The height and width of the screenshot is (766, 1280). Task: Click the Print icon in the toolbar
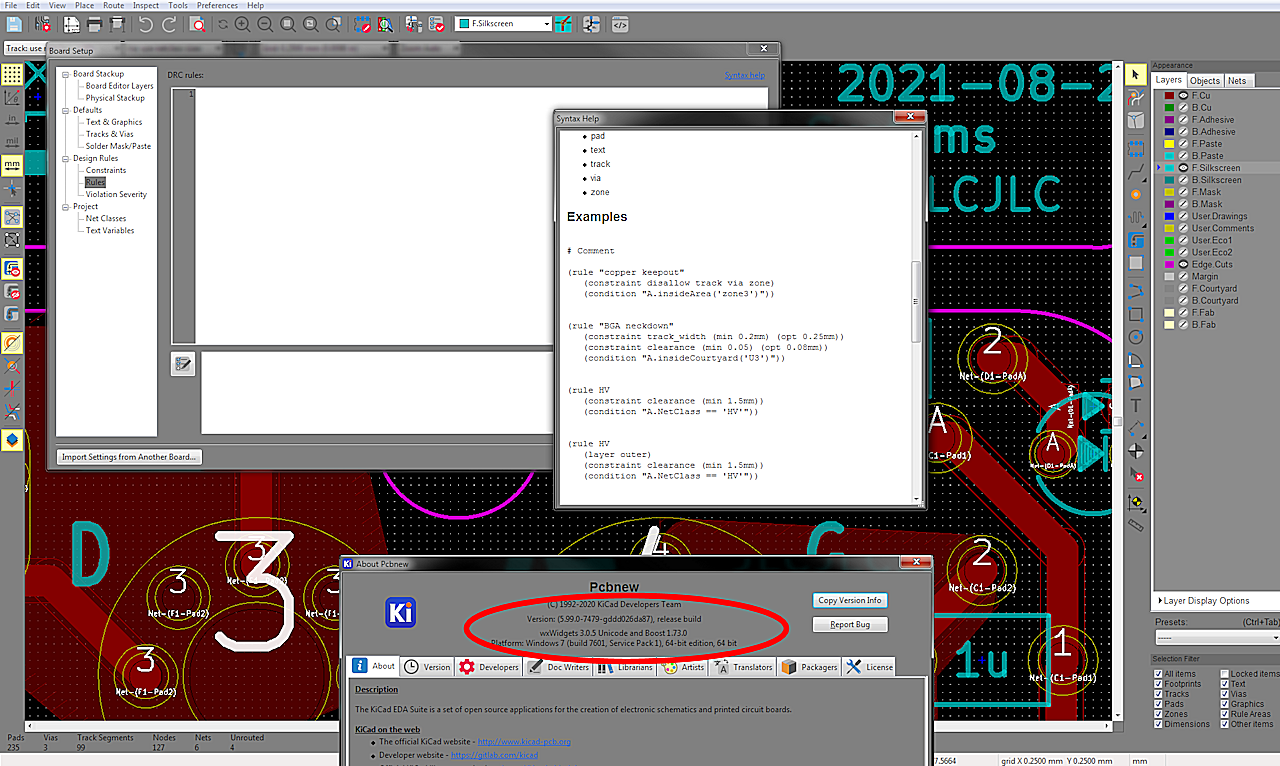(x=93, y=23)
